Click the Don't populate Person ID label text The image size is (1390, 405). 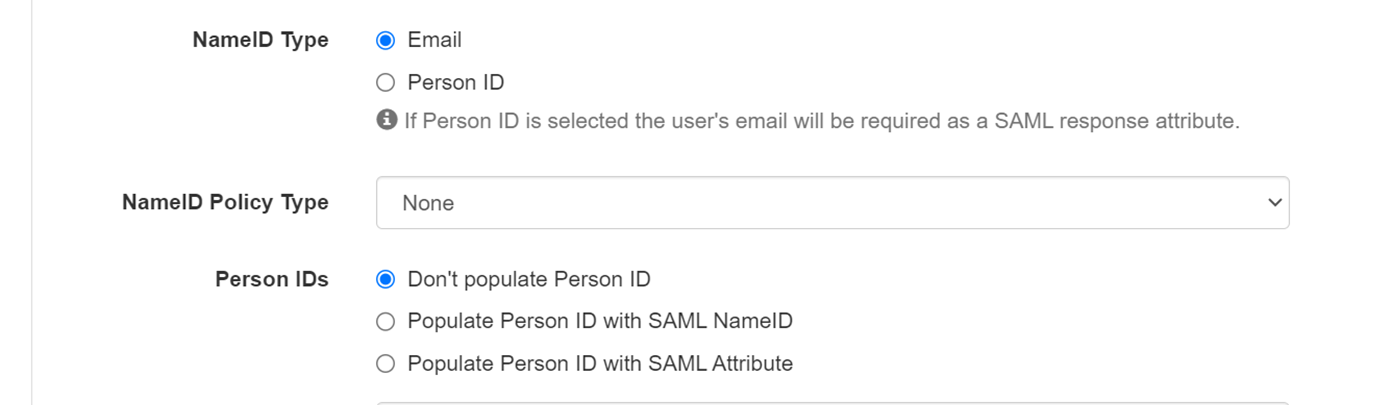529,279
